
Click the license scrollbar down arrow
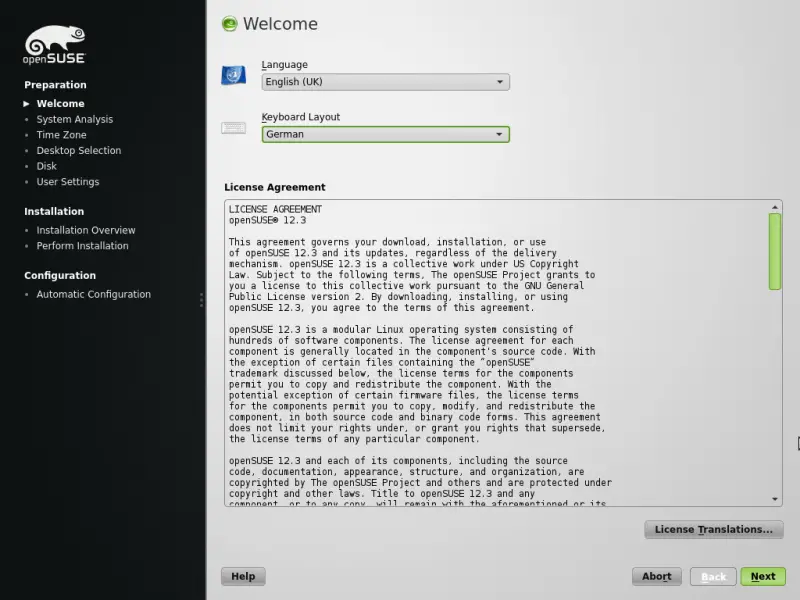click(x=774, y=499)
